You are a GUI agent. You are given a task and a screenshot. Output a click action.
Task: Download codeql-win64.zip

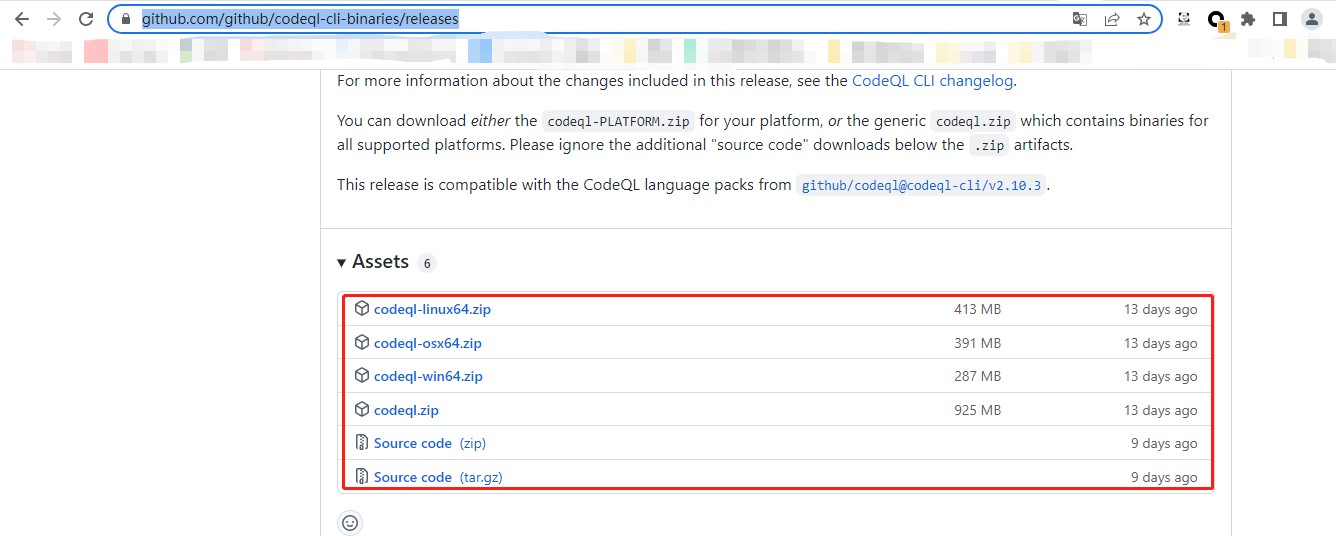428,376
